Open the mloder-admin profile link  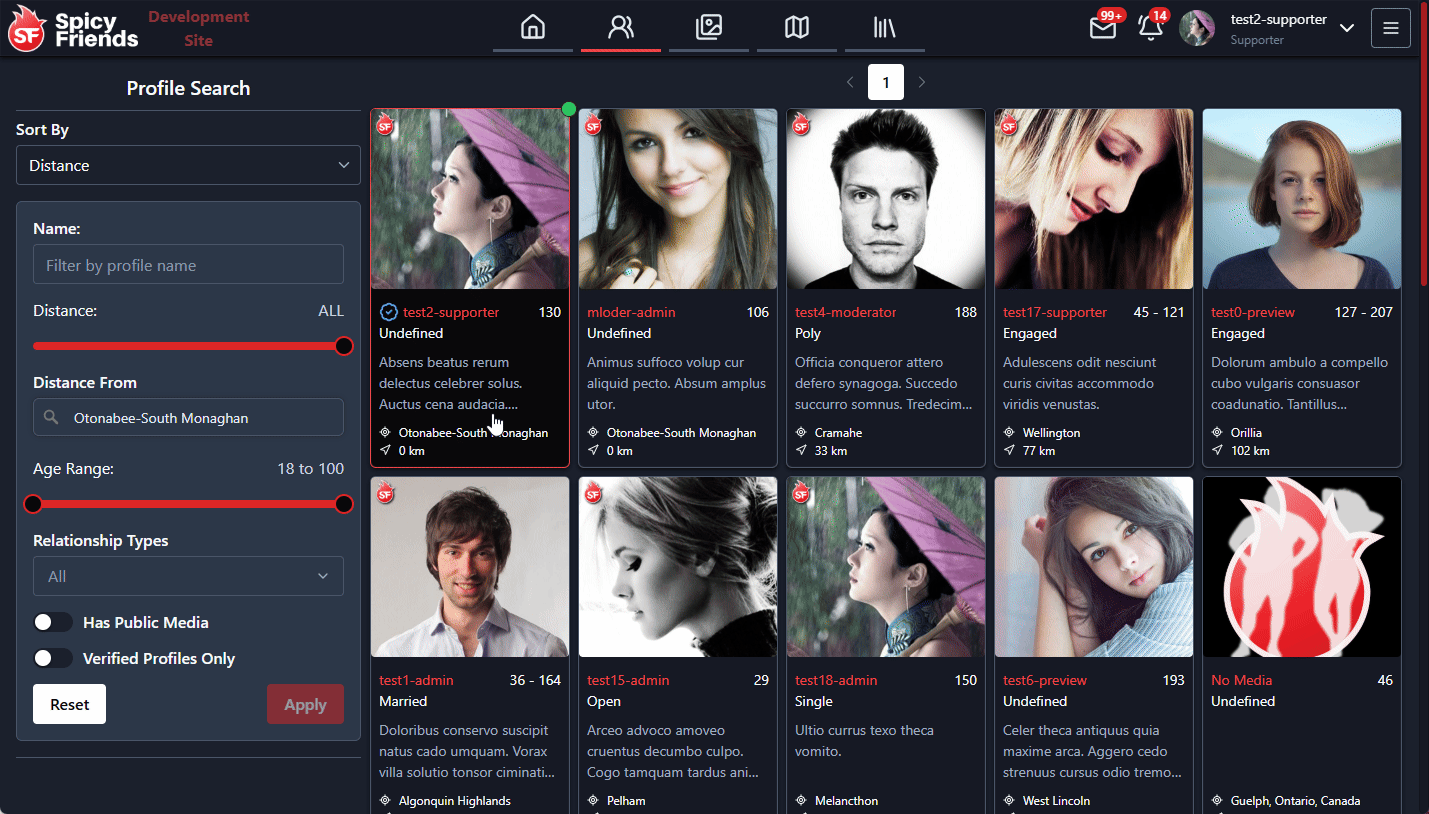click(x=631, y=312)
